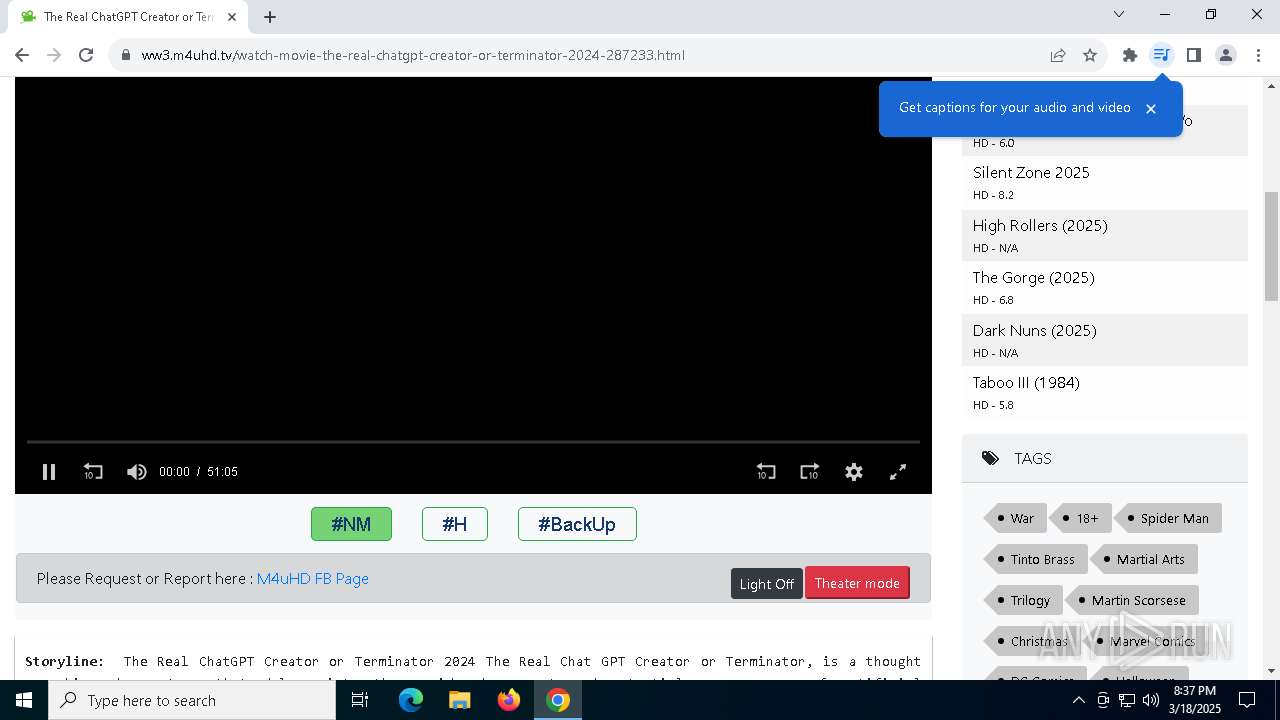
Task: Open the taskbar clock showing 8:37 PM
Action: pos(1195,700)
